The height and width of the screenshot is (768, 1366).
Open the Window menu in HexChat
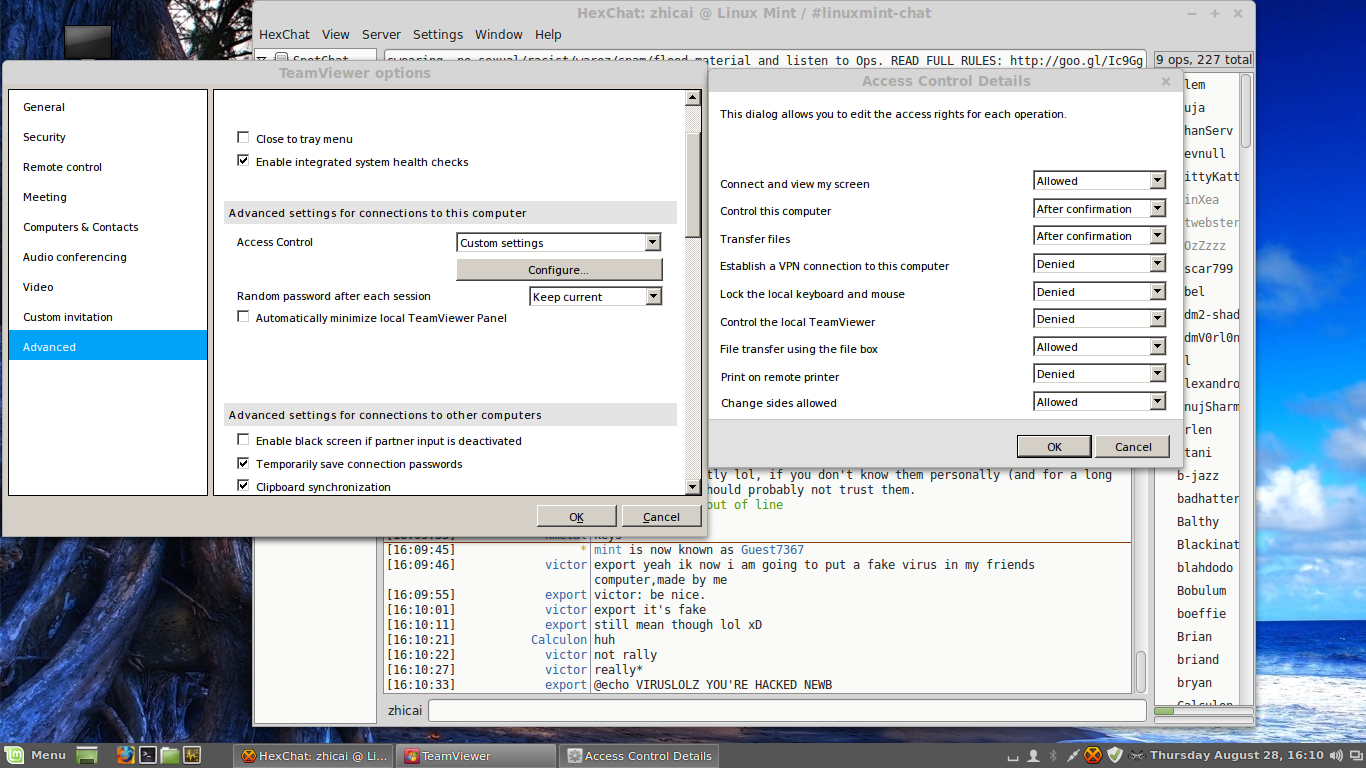click(499, 35)
